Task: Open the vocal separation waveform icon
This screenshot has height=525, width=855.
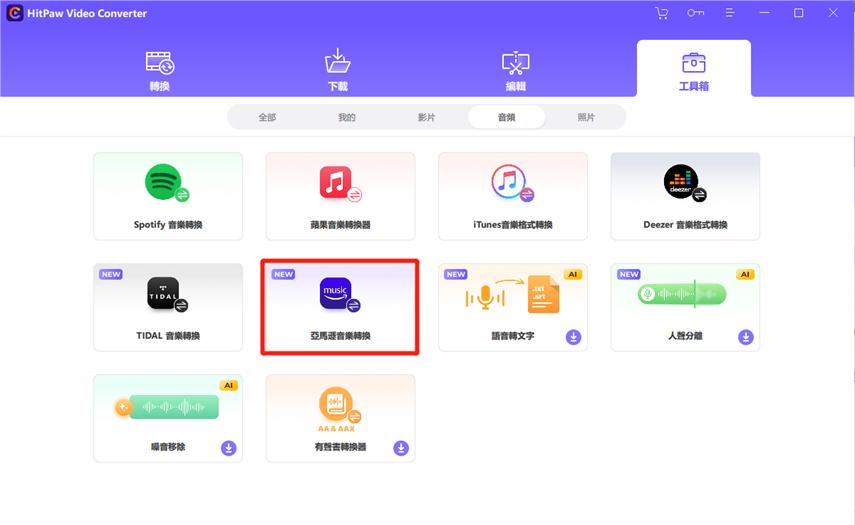Action: pos(682,294)
